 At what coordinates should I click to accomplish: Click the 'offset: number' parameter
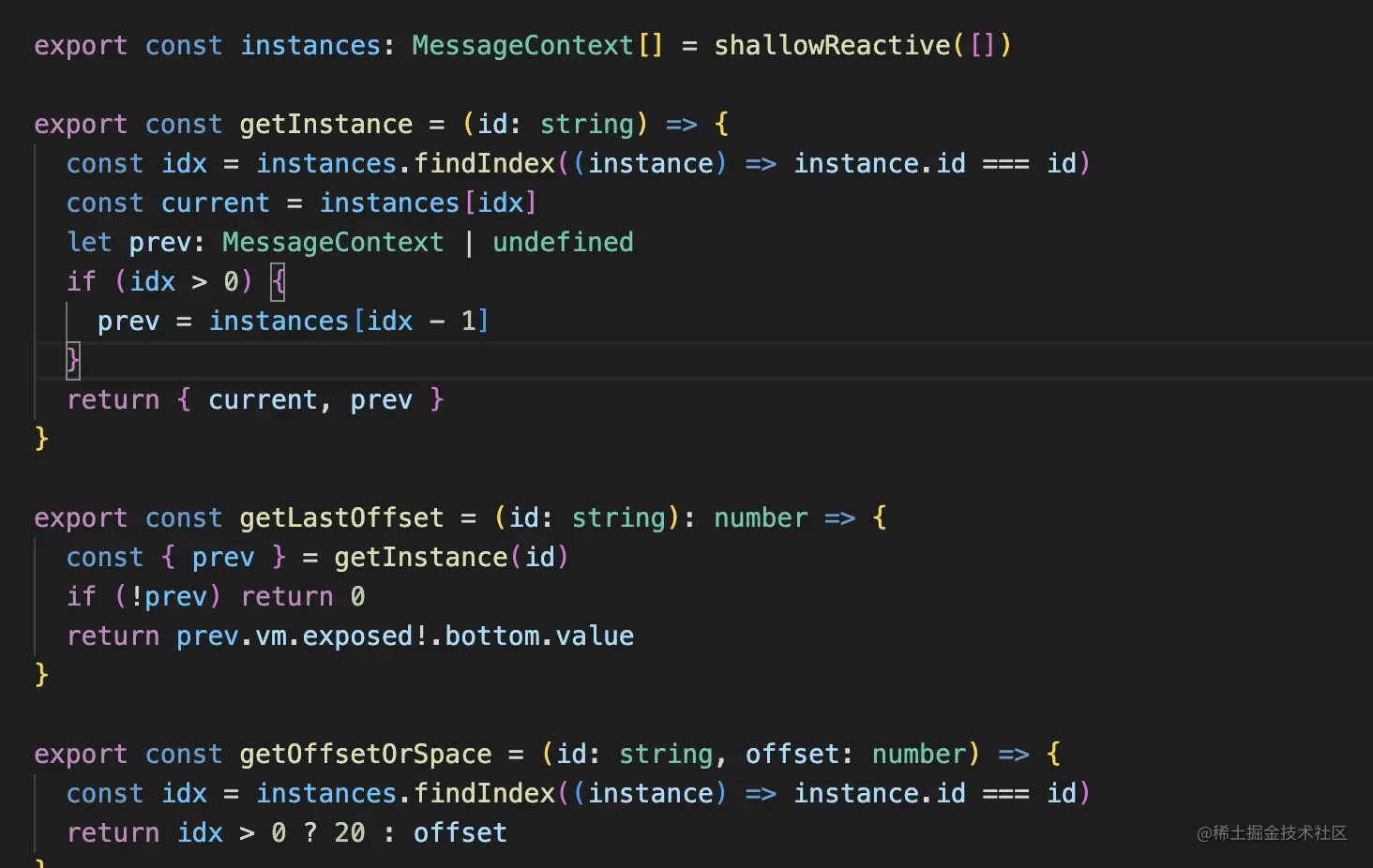855,754
